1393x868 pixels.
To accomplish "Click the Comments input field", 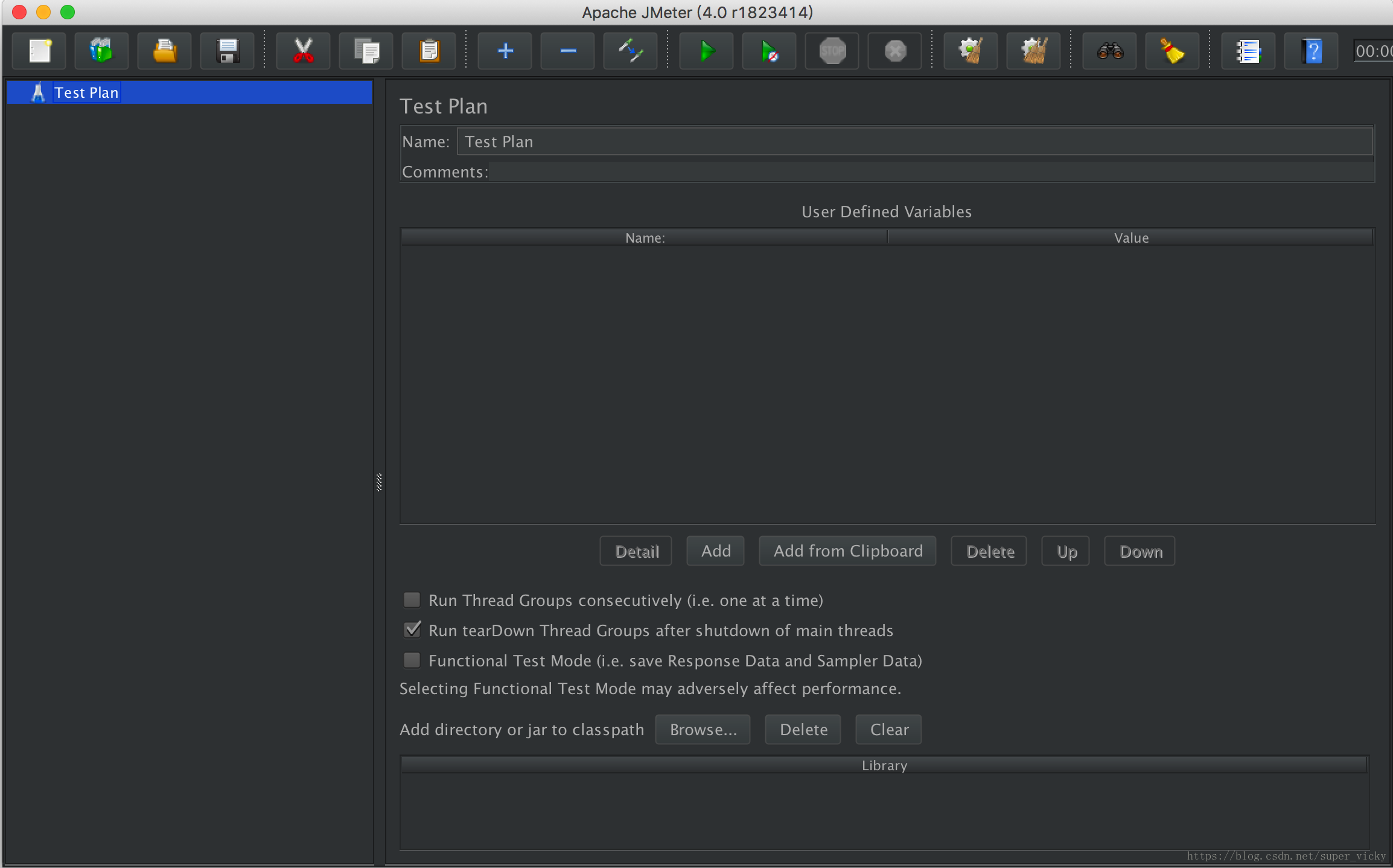I will pos(931,172).
